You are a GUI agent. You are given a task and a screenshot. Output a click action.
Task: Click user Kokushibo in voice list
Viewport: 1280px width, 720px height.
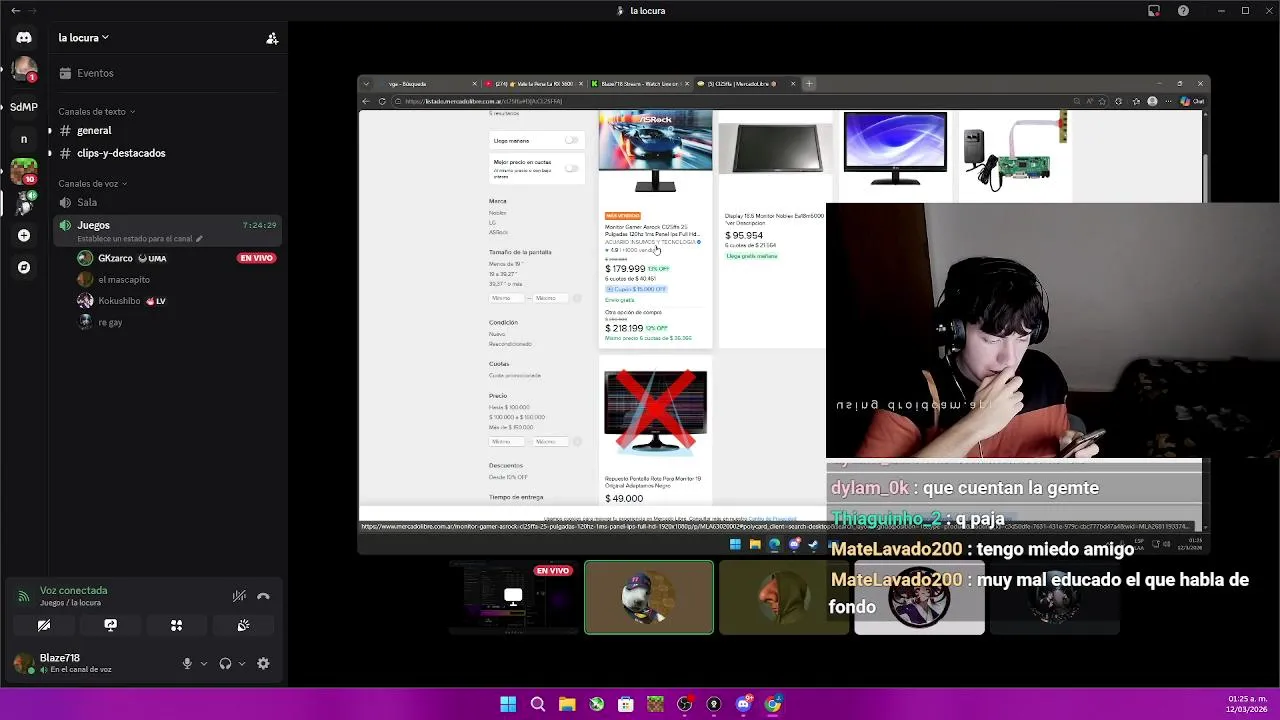pyautogui.click(x=119, y=301)
